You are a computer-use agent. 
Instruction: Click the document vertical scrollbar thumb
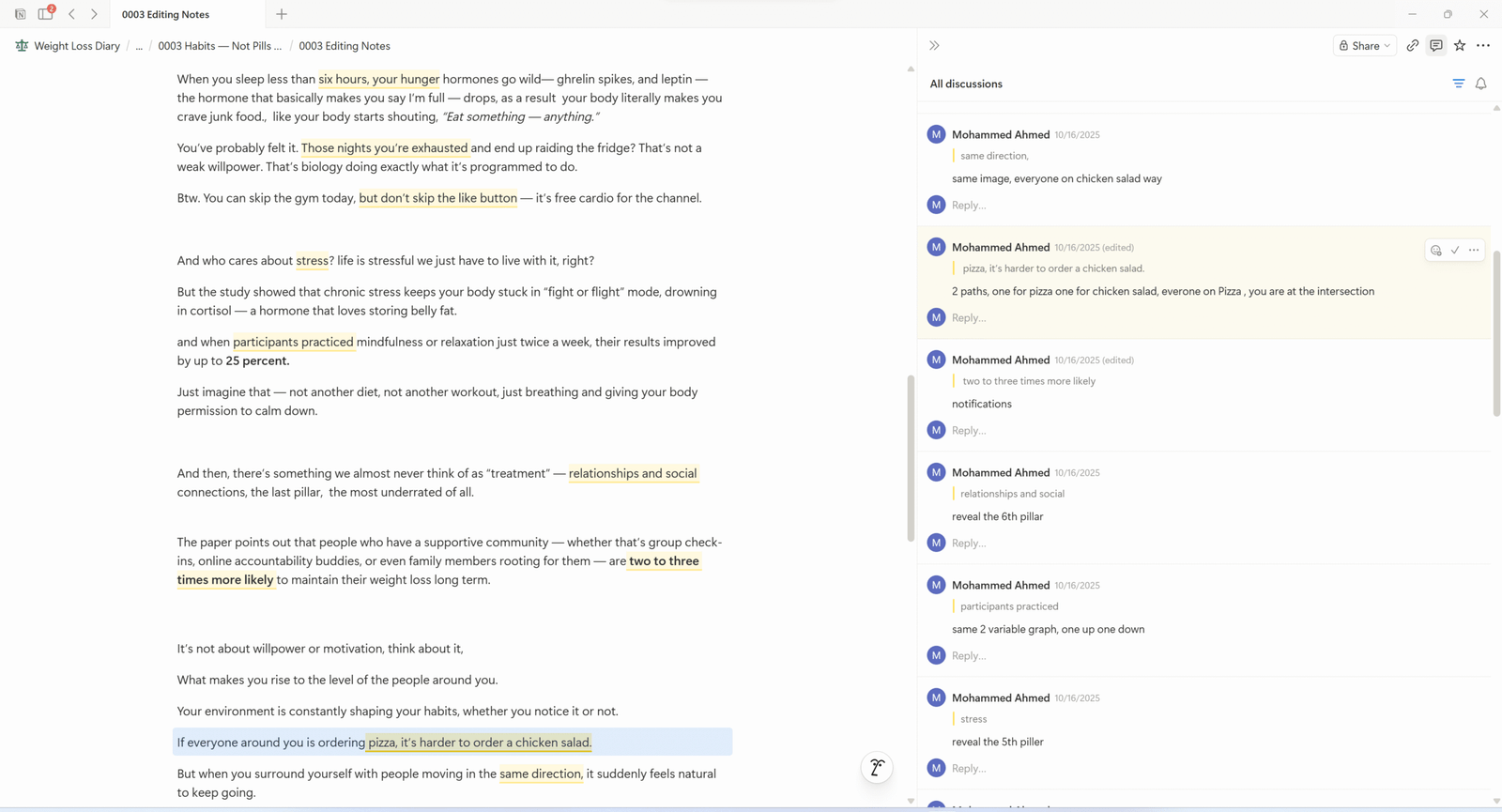(x=911, y=458)
